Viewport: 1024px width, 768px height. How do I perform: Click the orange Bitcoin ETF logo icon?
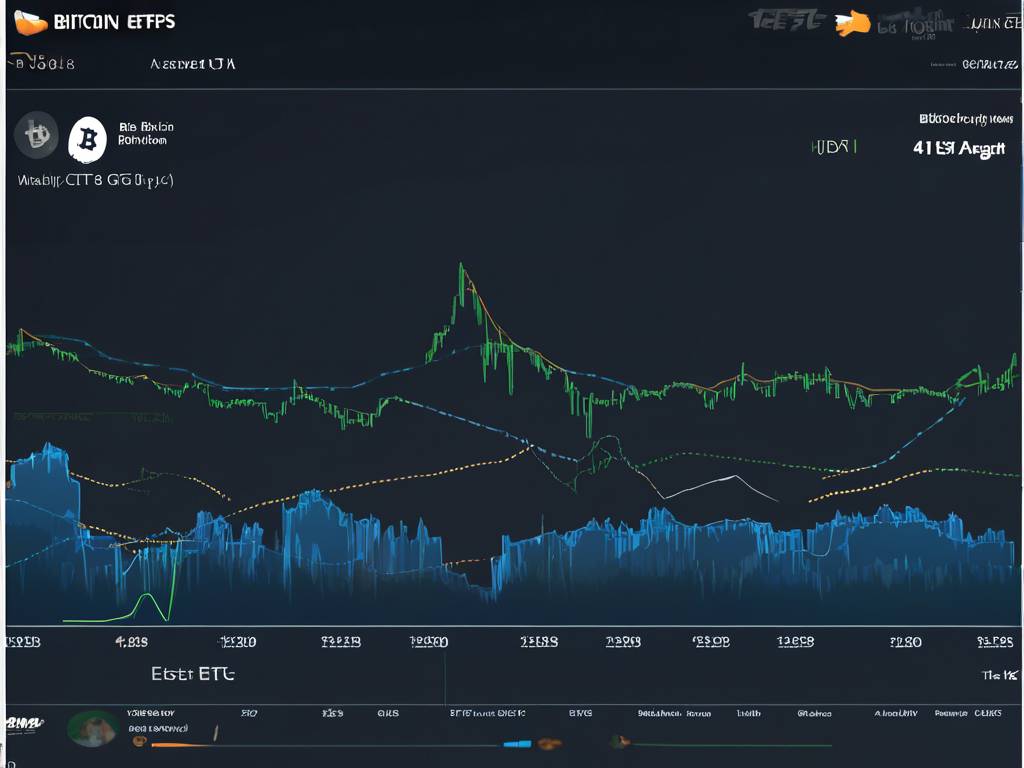click(30, 22)
